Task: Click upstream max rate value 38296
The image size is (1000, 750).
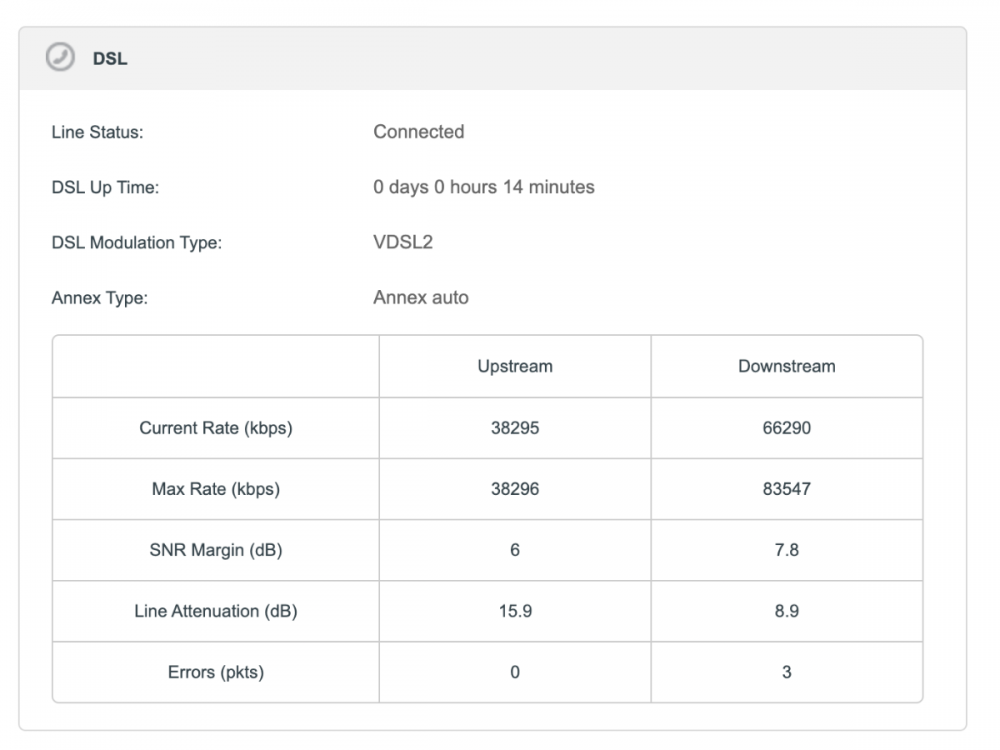Action: (x=515, y=489)
